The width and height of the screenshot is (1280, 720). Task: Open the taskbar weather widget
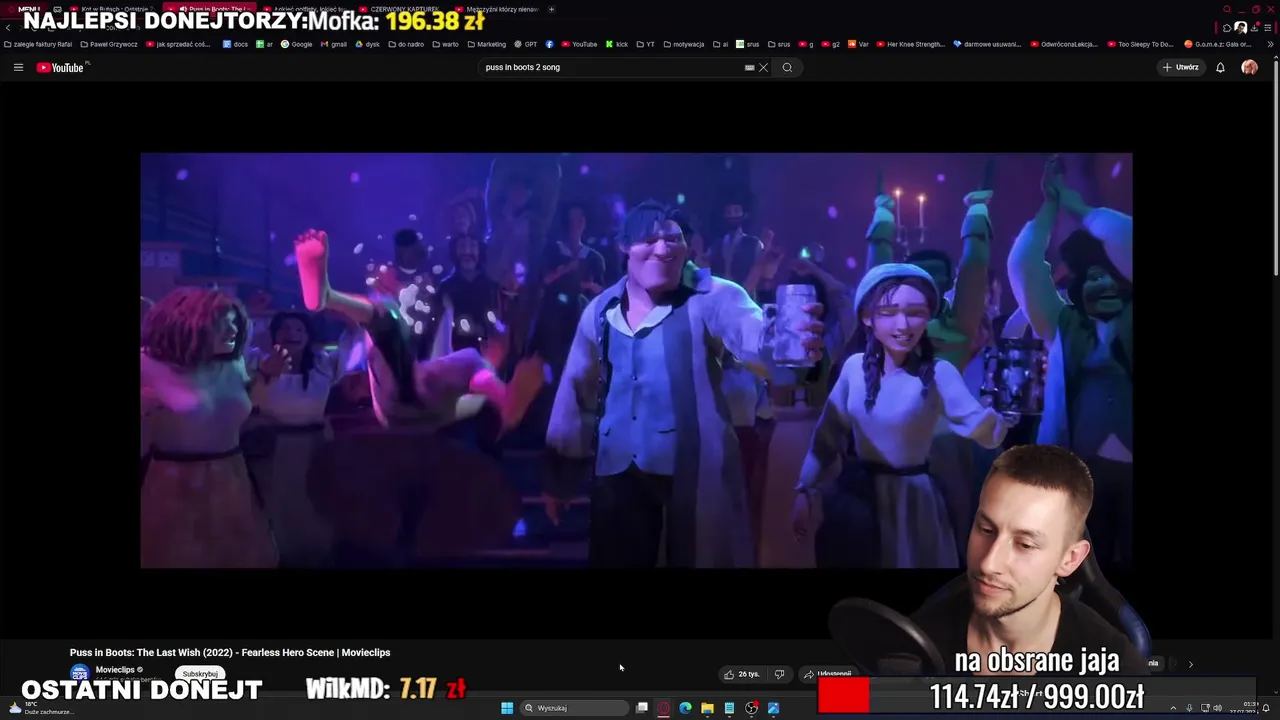(40, 708)
